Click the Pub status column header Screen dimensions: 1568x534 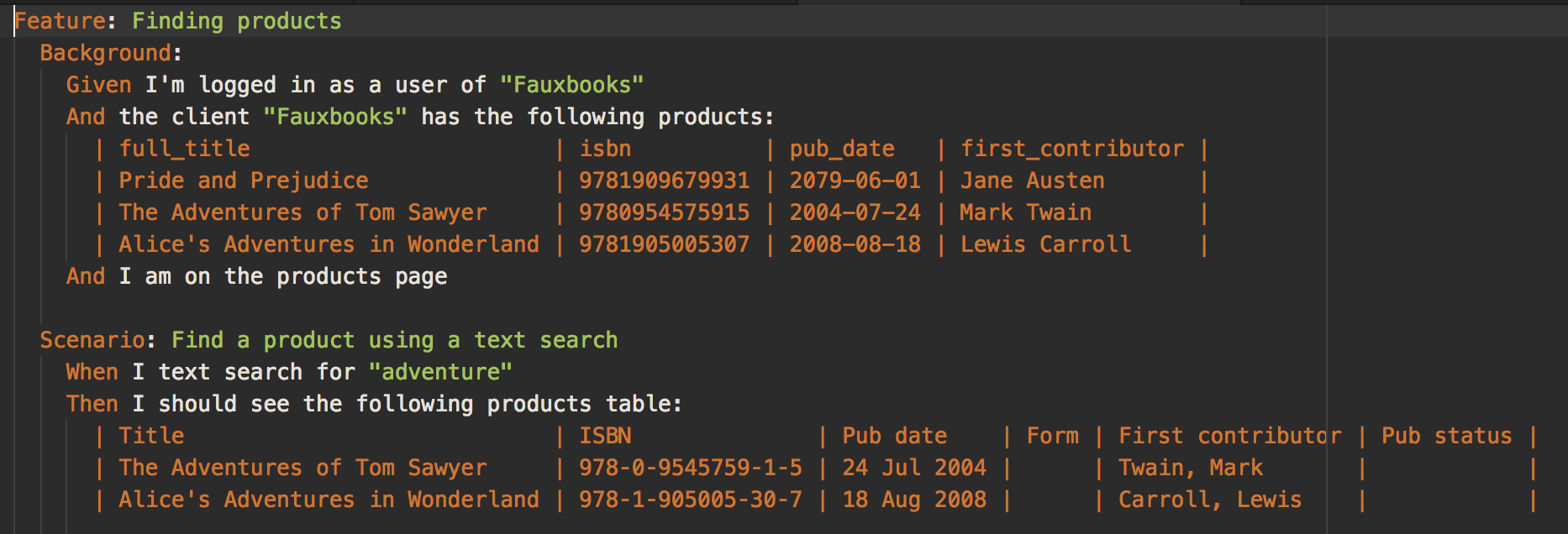1446,436
